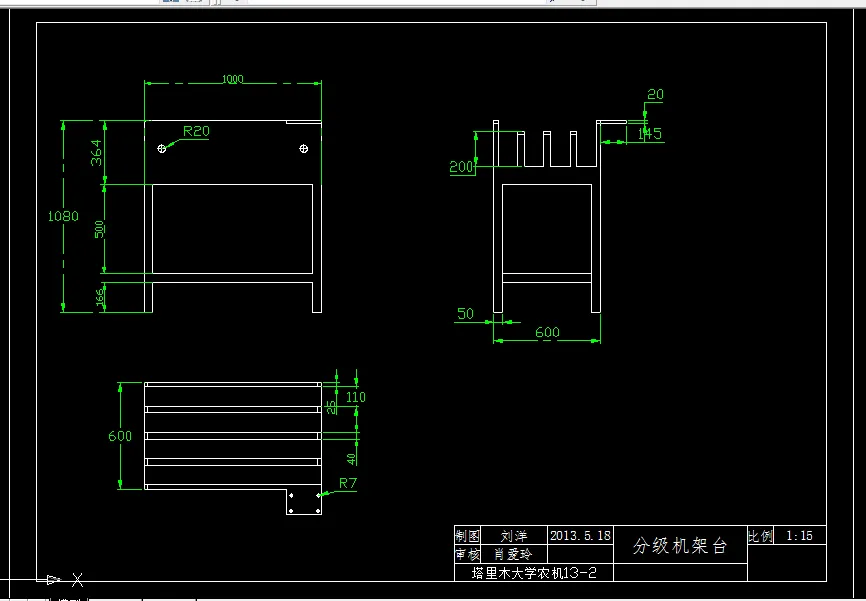Screen dimensions: 866x601
Task: Pick the 110 spacing dimension text
Action: pos(356,397)
